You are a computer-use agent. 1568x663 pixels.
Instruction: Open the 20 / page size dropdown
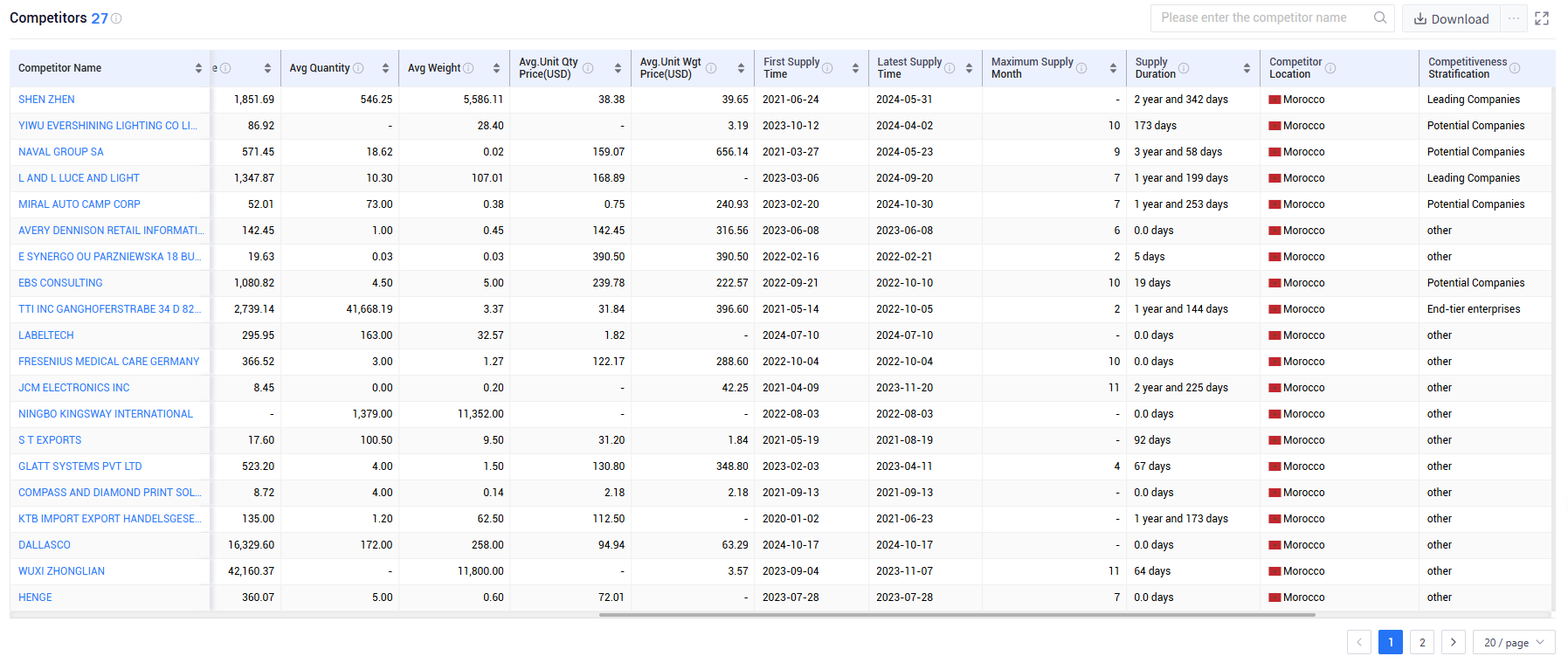1514,642
